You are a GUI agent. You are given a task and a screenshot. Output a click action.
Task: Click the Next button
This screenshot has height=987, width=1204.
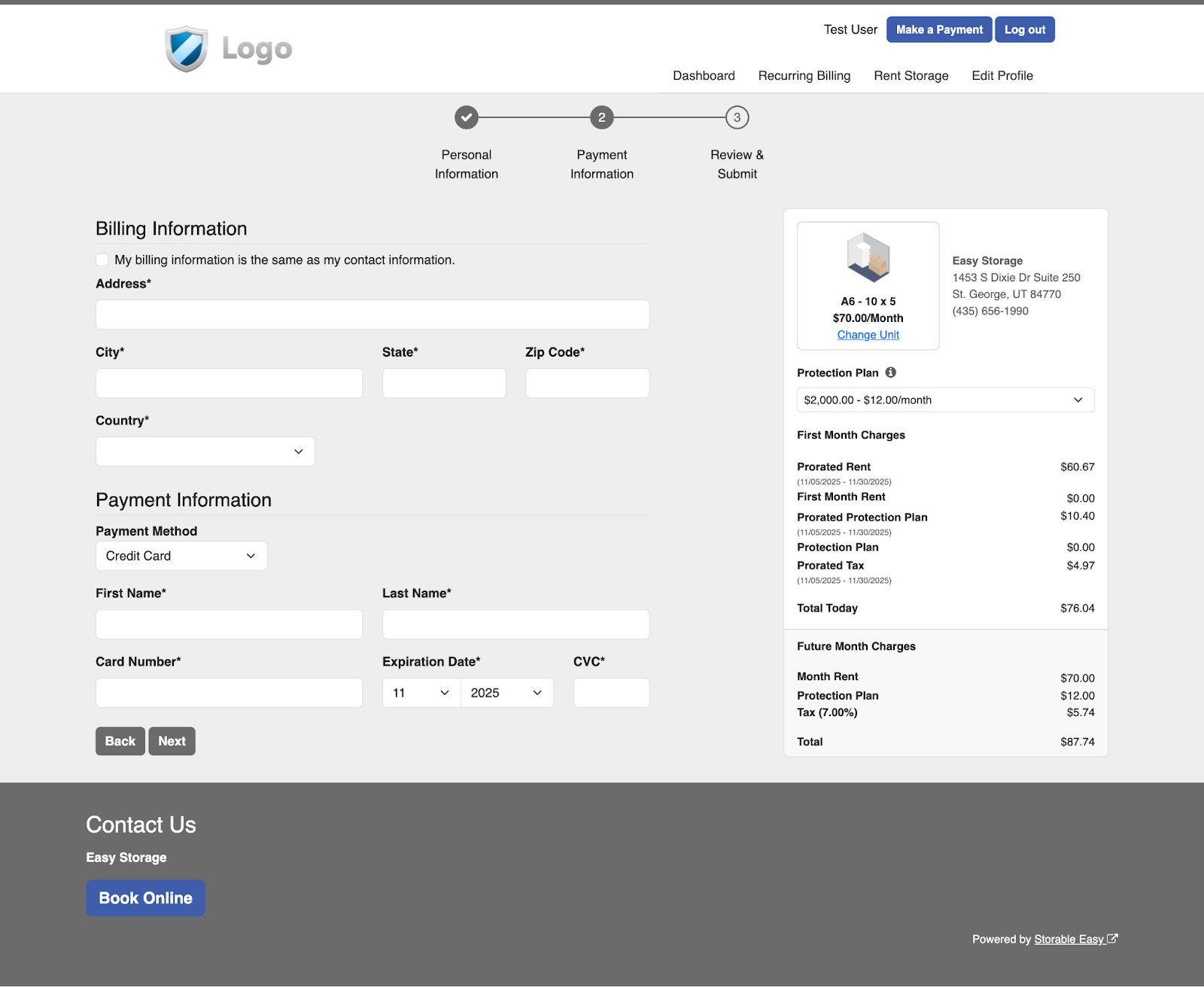(x=172, y=741)
